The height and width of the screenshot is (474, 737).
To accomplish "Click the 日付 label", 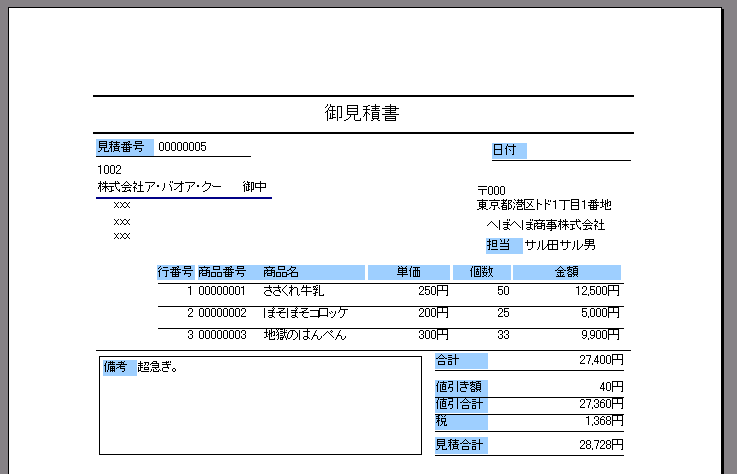I will click(x=509, y=150).
